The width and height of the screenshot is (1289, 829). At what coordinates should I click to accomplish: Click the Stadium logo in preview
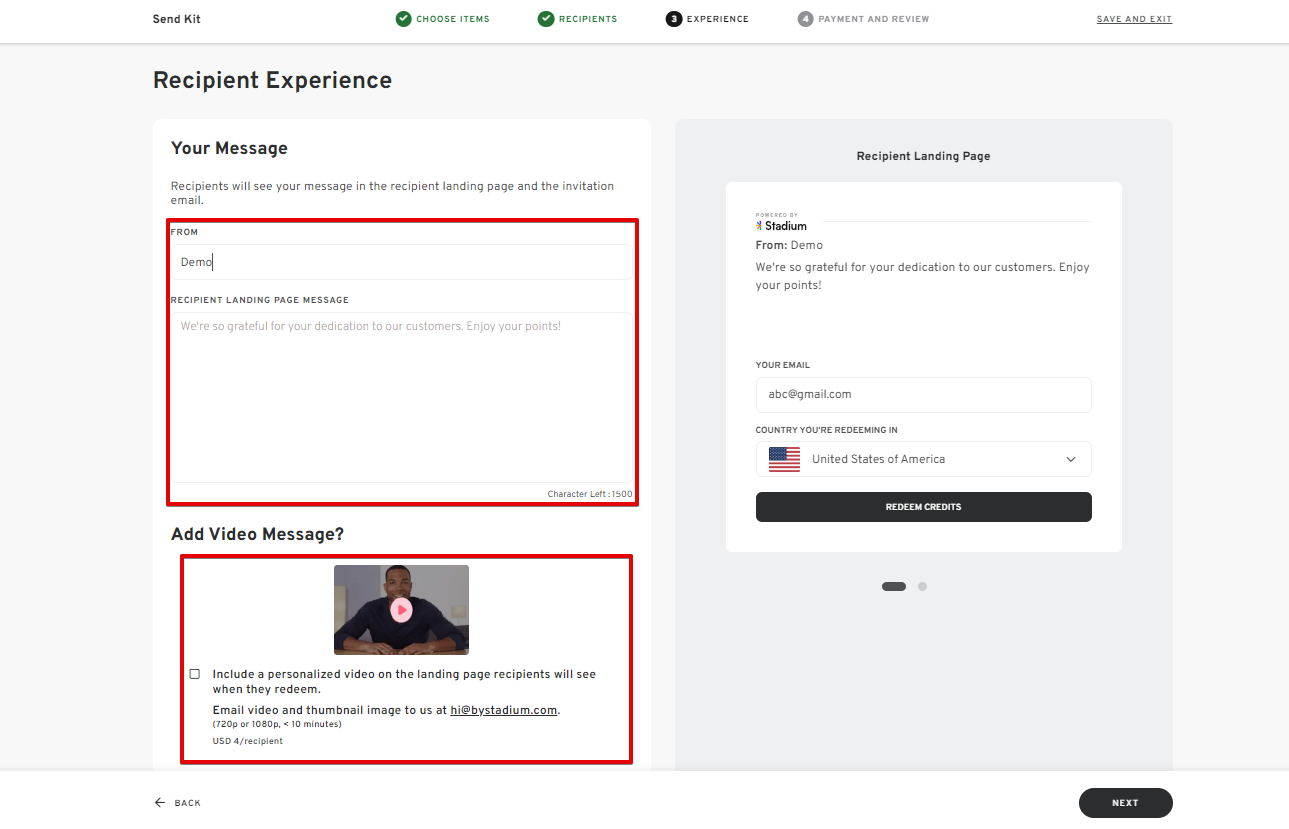(781, 225)
